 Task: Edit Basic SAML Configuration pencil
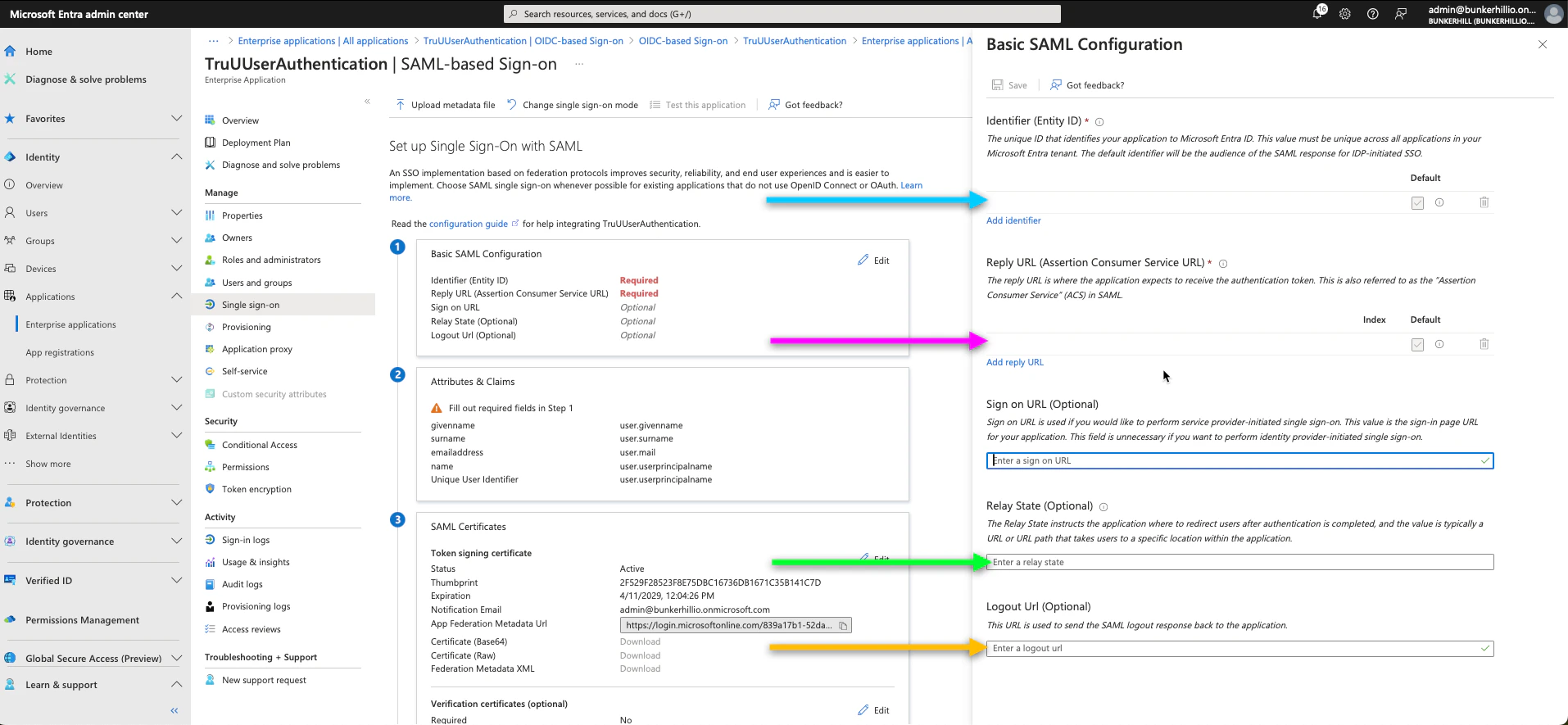click(x=873, y=261)
